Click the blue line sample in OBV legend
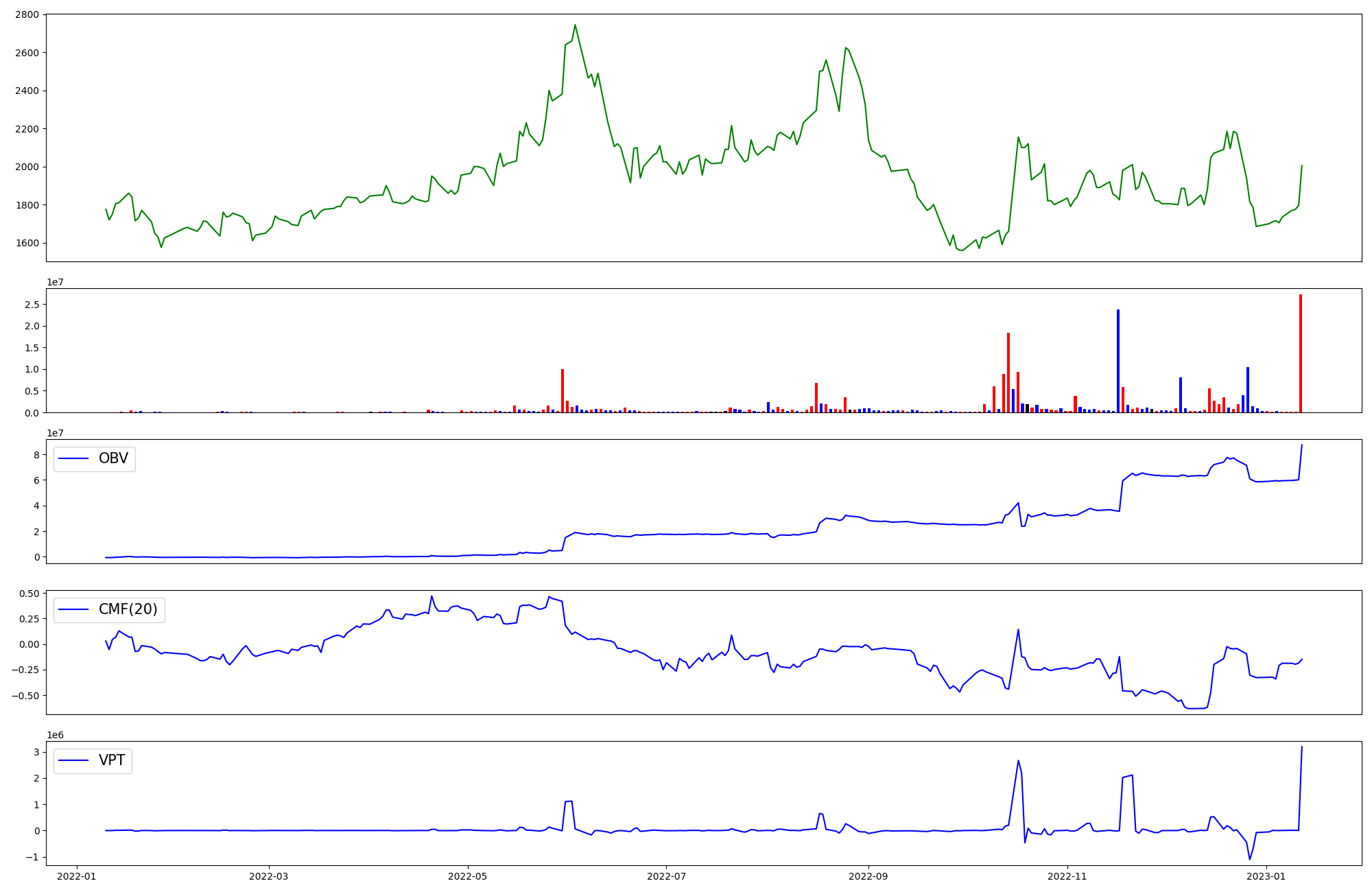 [73, 459]
